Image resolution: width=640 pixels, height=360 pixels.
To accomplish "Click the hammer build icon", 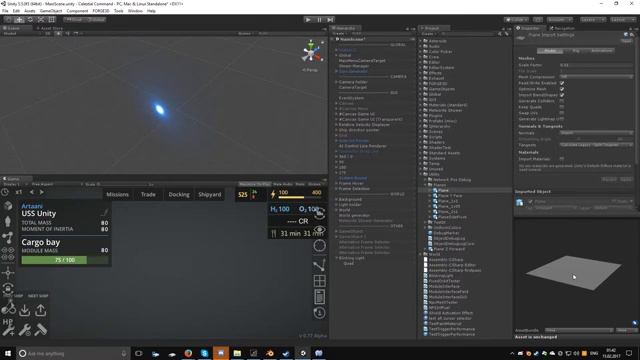I will click(40, 330).
